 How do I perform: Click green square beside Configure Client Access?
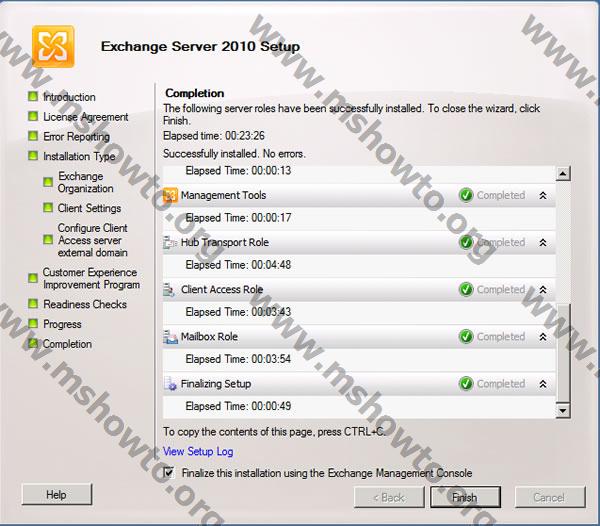click(48, 240)
